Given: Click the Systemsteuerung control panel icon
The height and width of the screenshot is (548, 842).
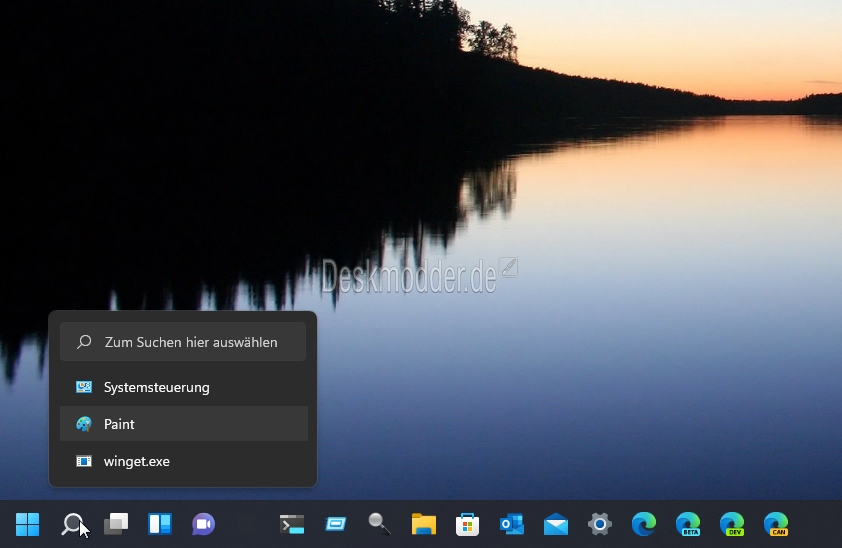Looking at the screenshot, I should (84, 387).
